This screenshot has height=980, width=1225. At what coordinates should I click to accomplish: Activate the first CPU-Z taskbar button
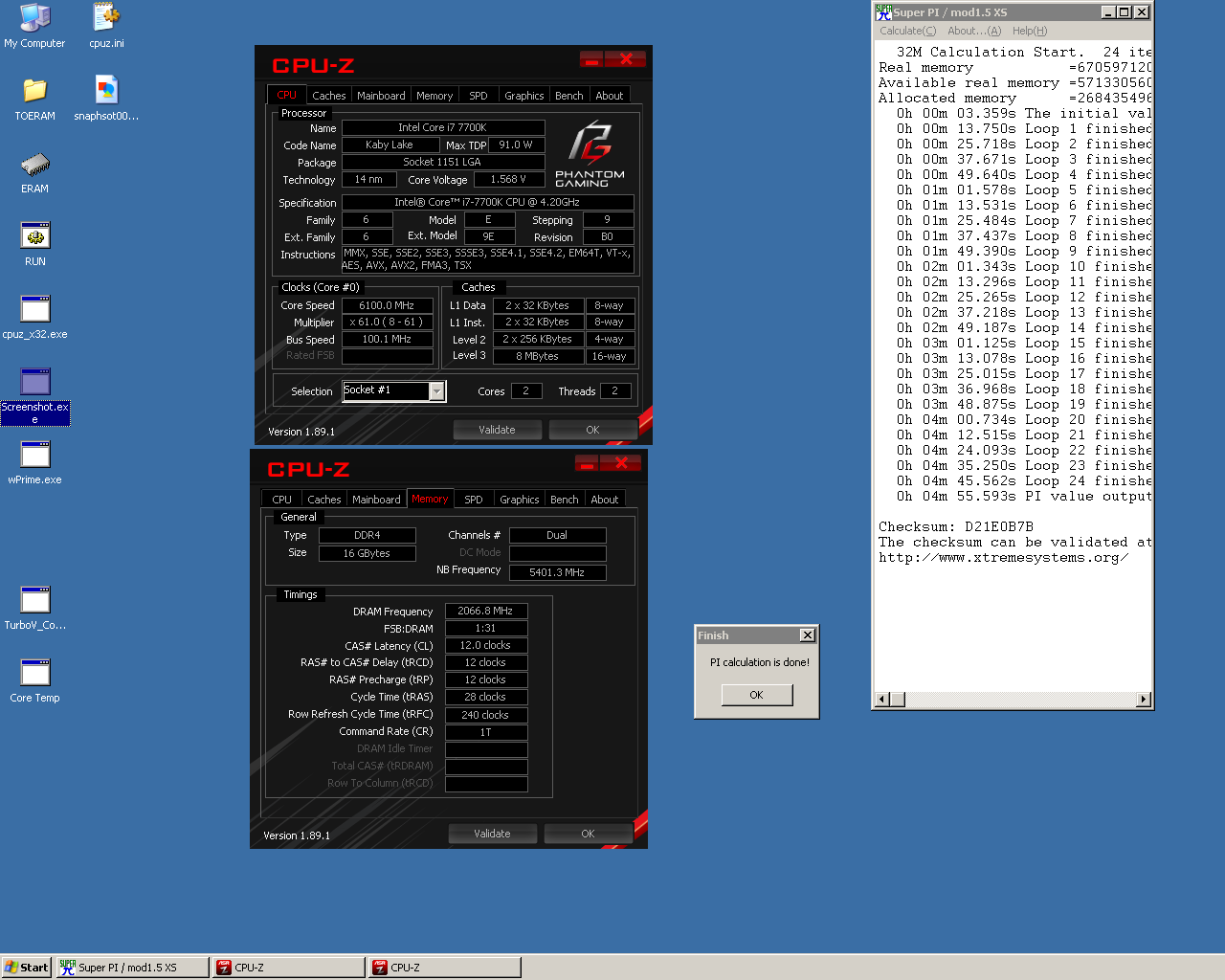(x=288, y=968)
